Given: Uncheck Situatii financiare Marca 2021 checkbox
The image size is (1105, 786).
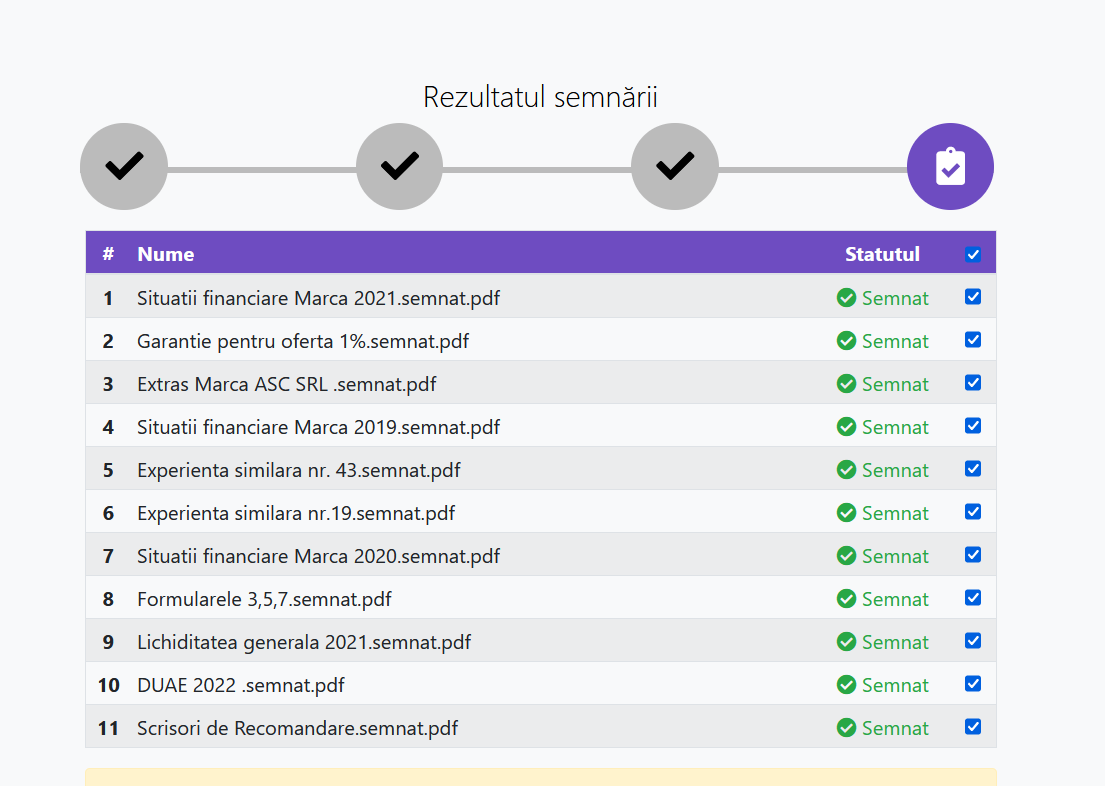Looking at the screenshot, I should click(973, 297).
